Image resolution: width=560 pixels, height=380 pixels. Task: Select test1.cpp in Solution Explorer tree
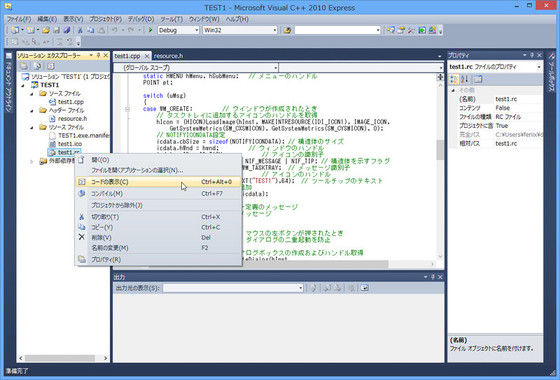tap(71, 102)
